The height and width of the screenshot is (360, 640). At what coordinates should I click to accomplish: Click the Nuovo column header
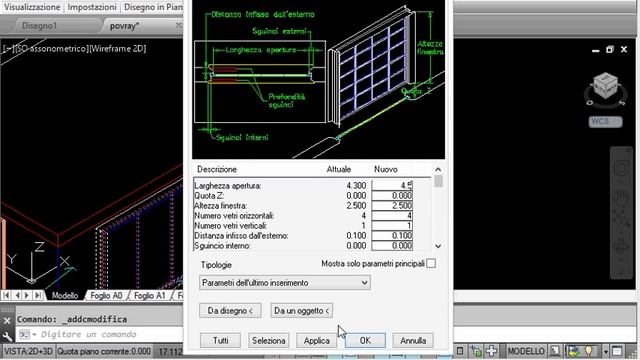386,169
